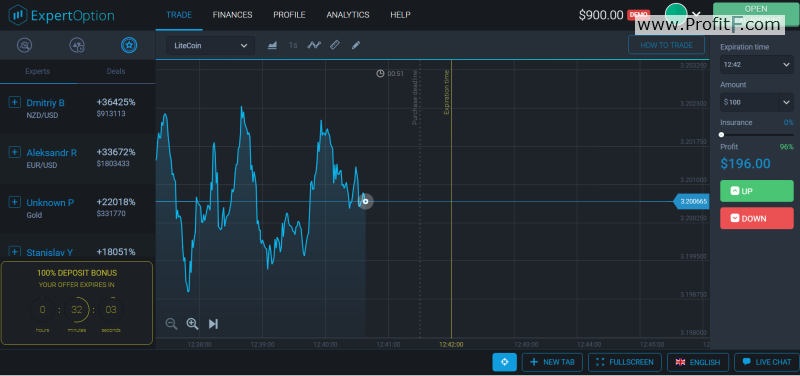Click the $196.00 profit amount
Image resolution: width=800 pixels, height=376 pixels.
(x=745, y=164)
